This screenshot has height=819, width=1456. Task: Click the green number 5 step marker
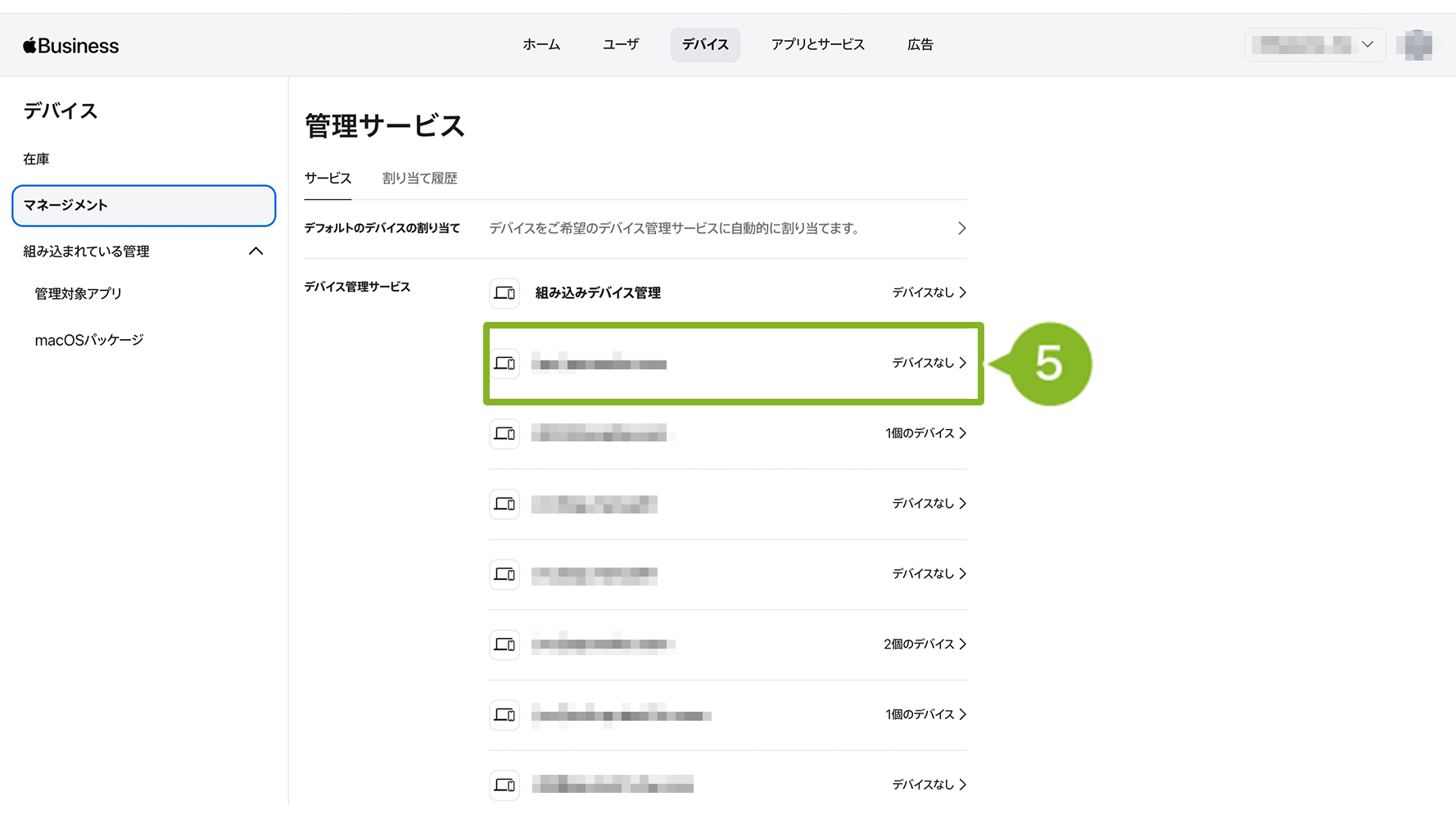point(1049,364)
